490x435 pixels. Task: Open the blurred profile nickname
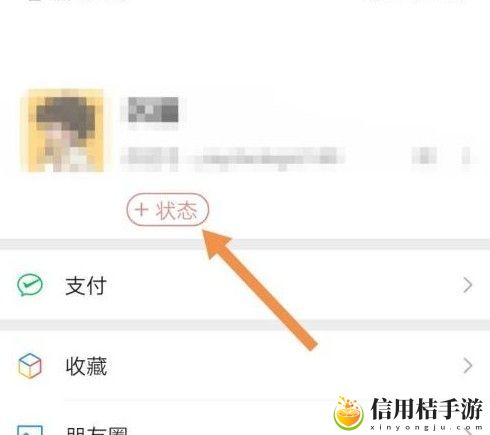(153, 110)
